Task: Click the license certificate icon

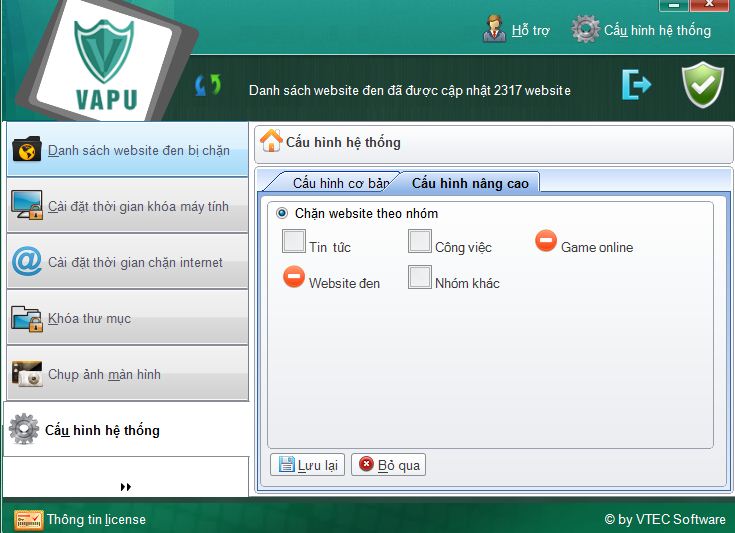Action: coord(29,519)
